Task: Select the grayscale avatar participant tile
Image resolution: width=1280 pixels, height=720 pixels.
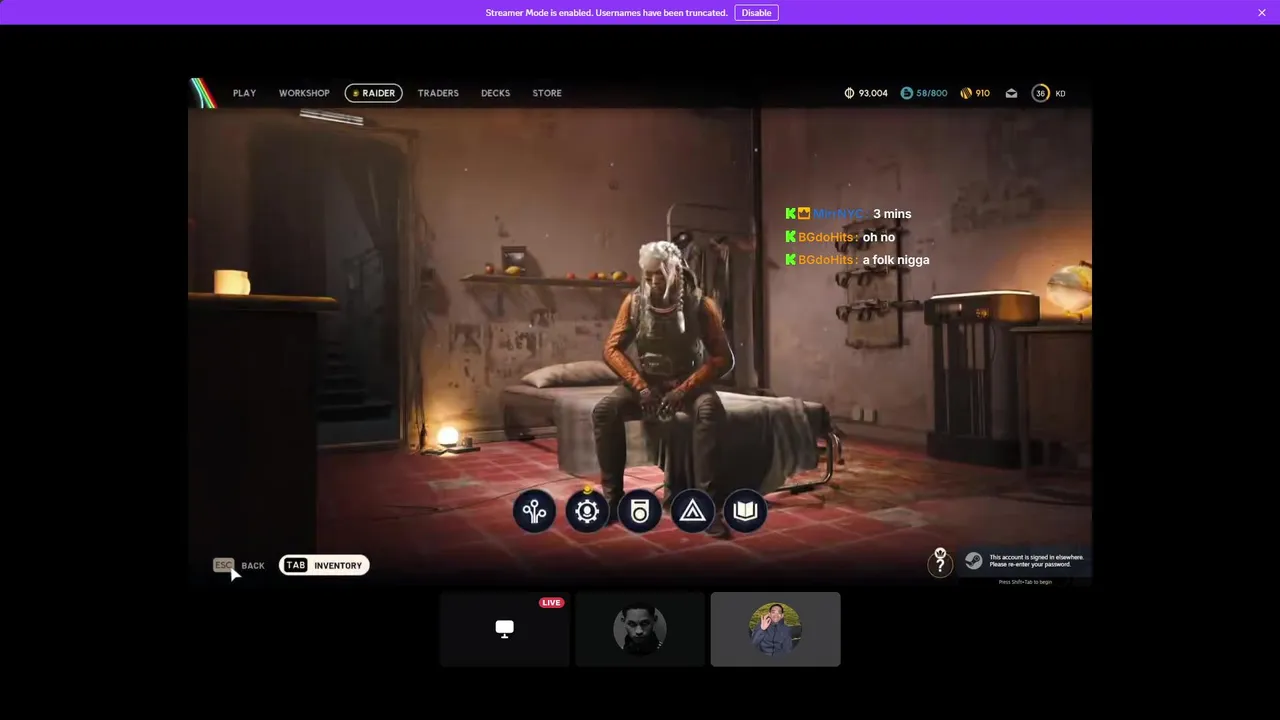Action: point(640,629)
